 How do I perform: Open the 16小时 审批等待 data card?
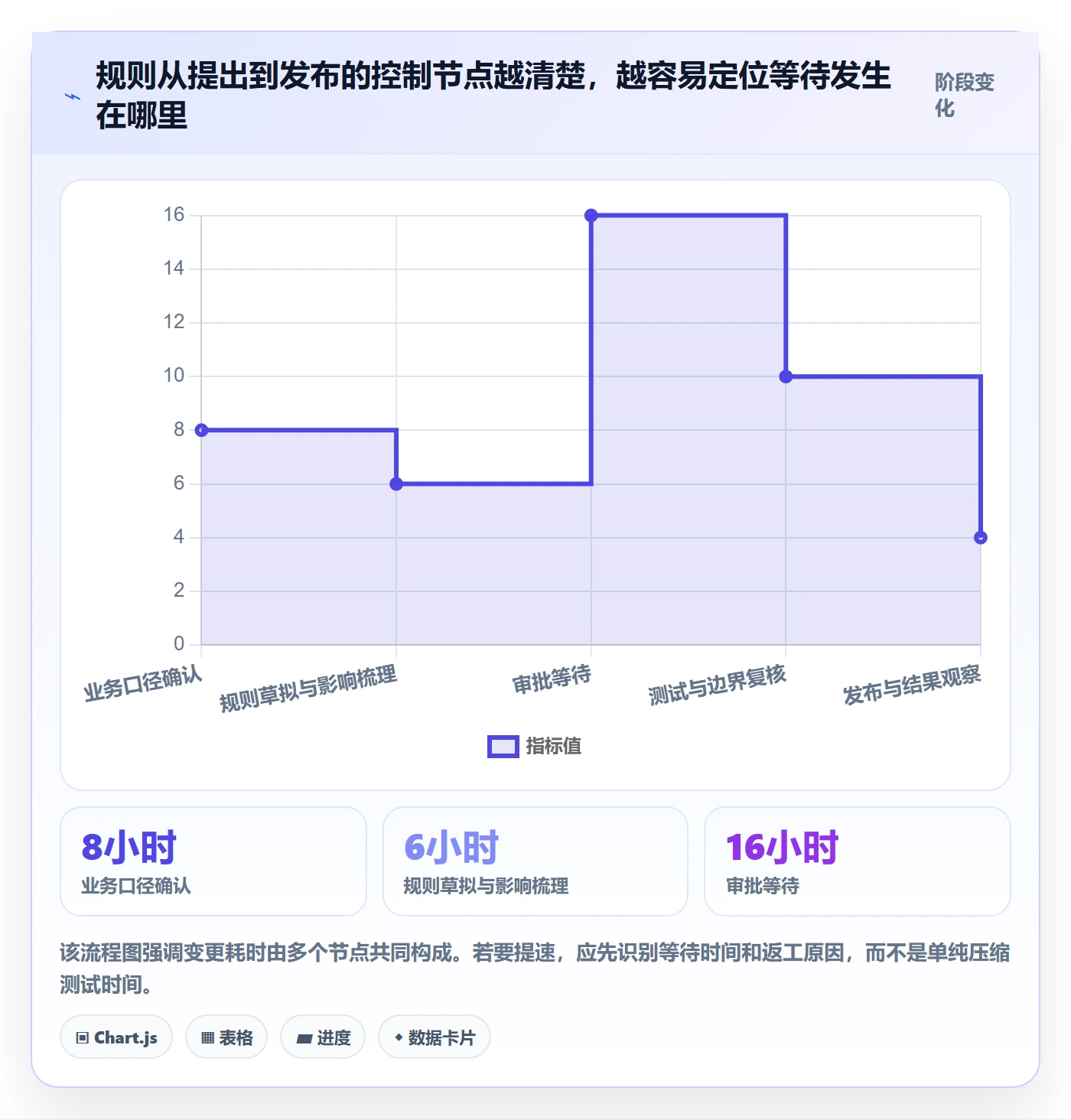click(x=858, y=861)
